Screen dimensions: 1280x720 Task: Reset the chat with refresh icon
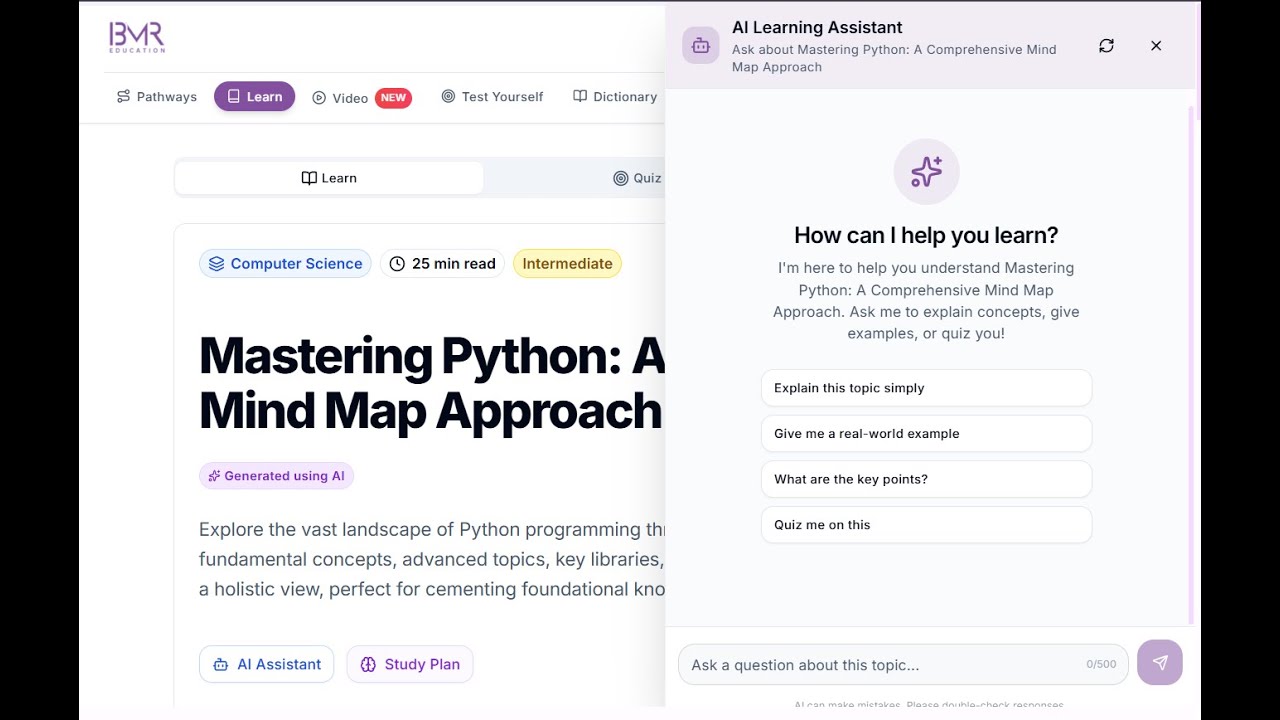coord(1106,46)
